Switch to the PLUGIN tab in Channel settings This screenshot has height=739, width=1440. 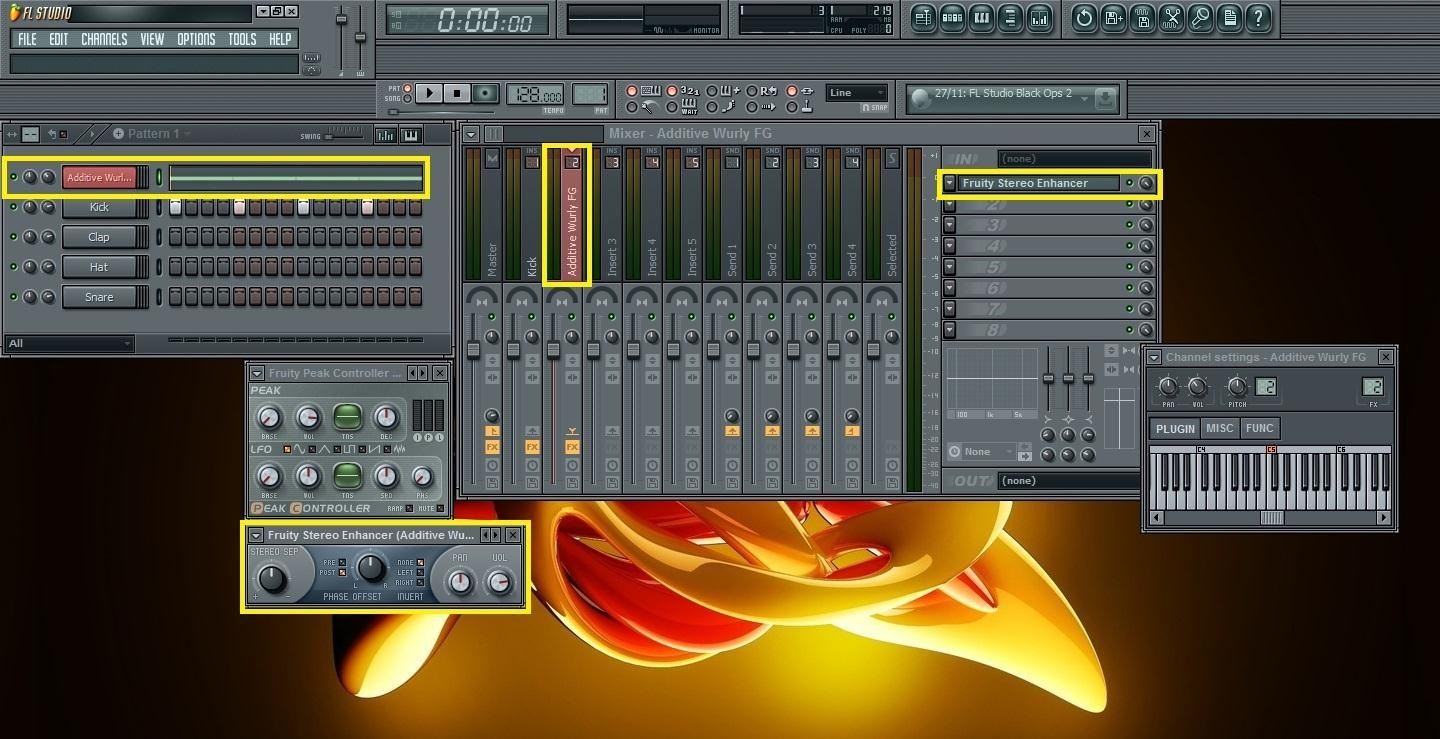[x=1175, y=428]
